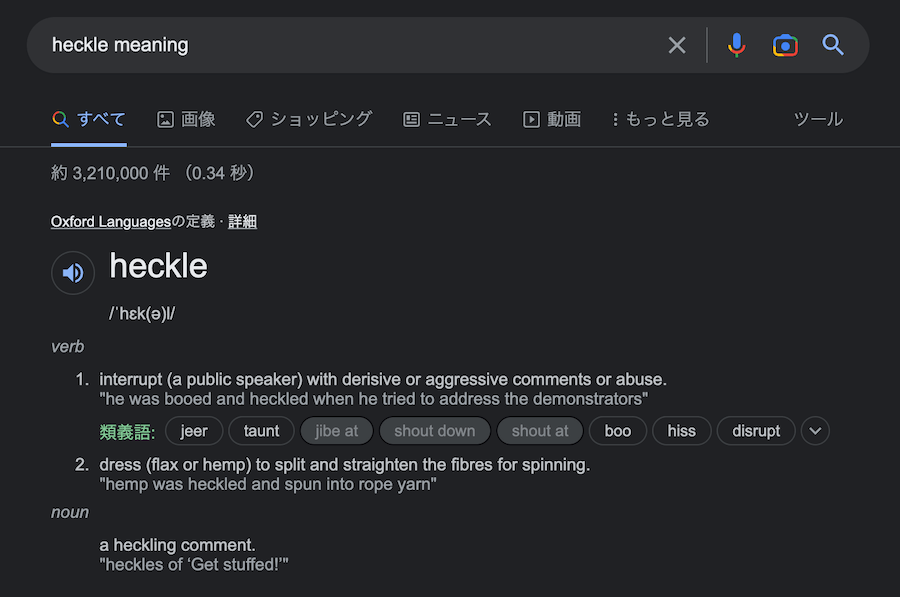Select the すべて all results tab
The image size is (900, 597).
(89, 120)
